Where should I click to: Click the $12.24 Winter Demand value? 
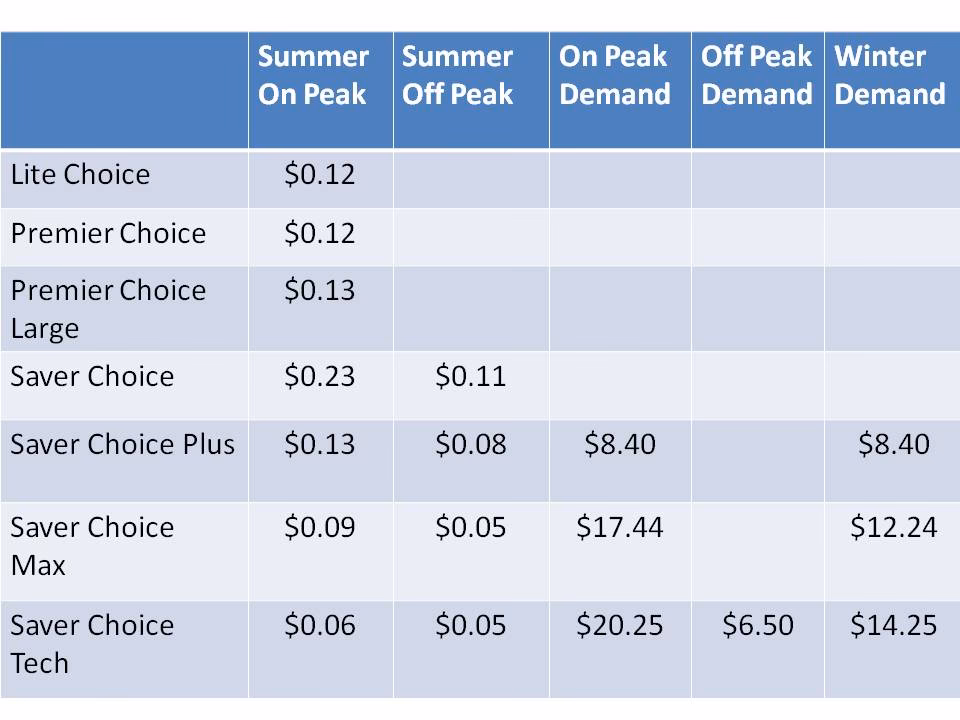893,527
